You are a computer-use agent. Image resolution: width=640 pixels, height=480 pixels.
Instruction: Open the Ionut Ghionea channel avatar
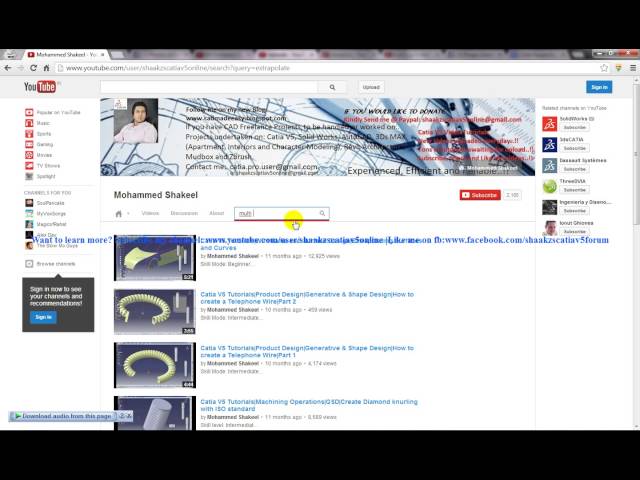[549, 228]
